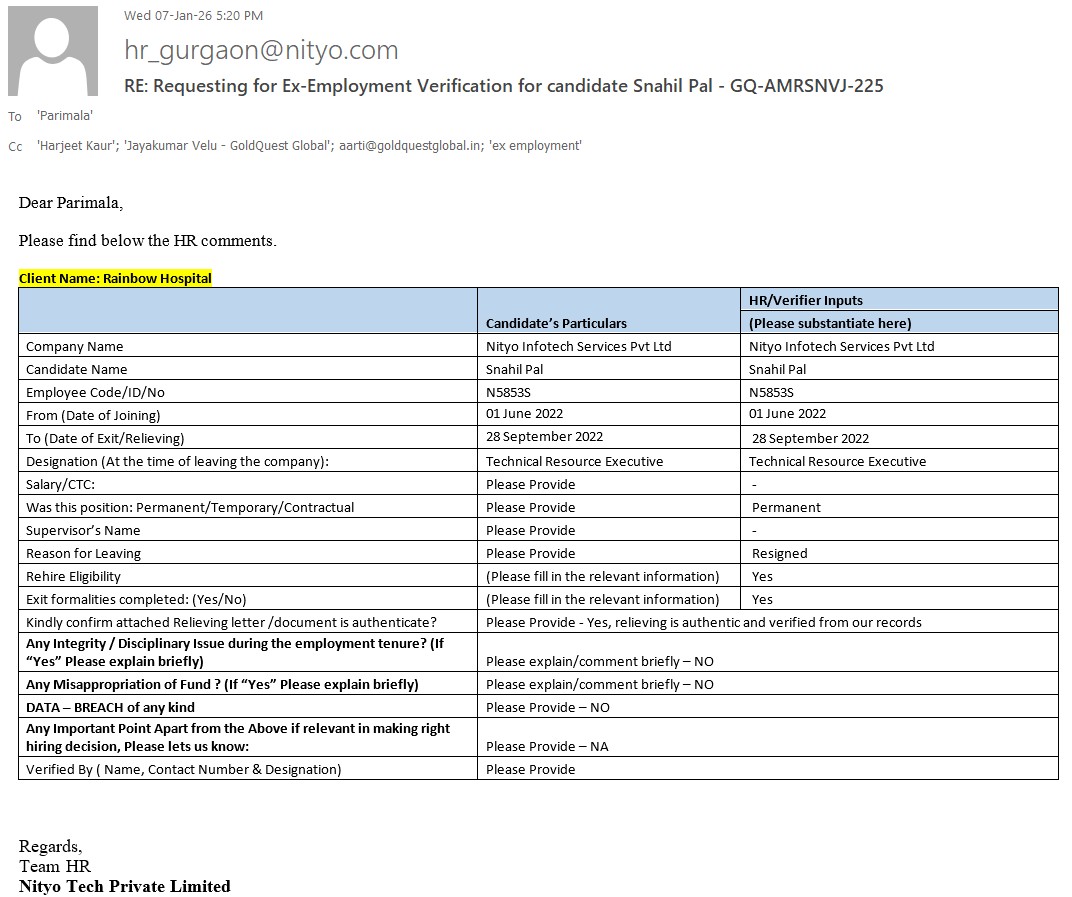1072x897 pixels.
Task: Click sender address hr_gurgaon@nityo.com
Action: point(261,50)
